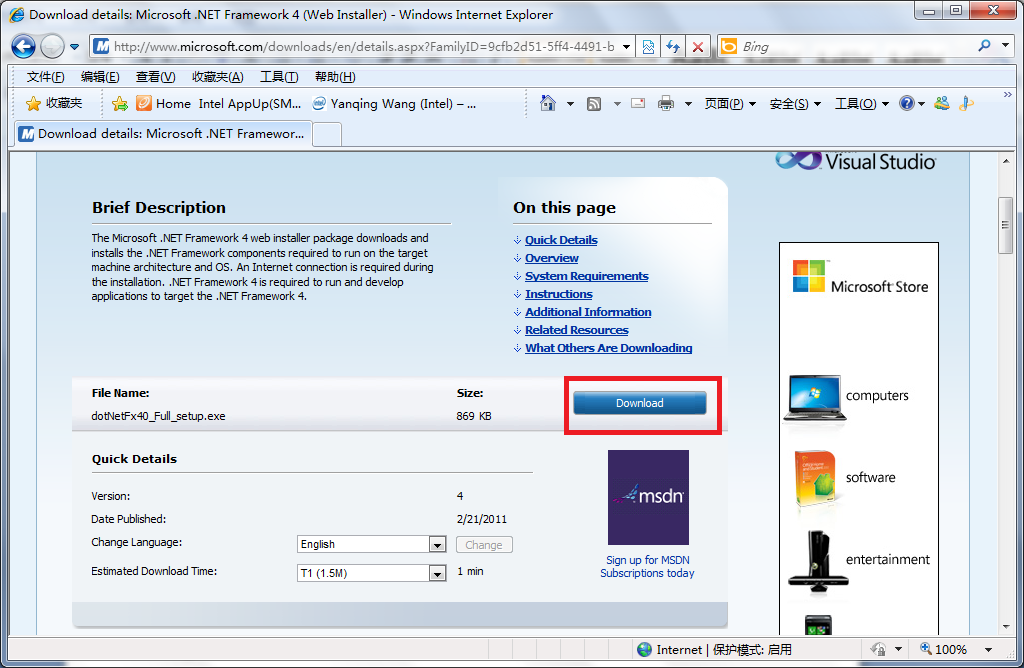Click inside the Bing search box
Image resolution: width=1024 pixels, height=668 pixels.
(855, 46)
